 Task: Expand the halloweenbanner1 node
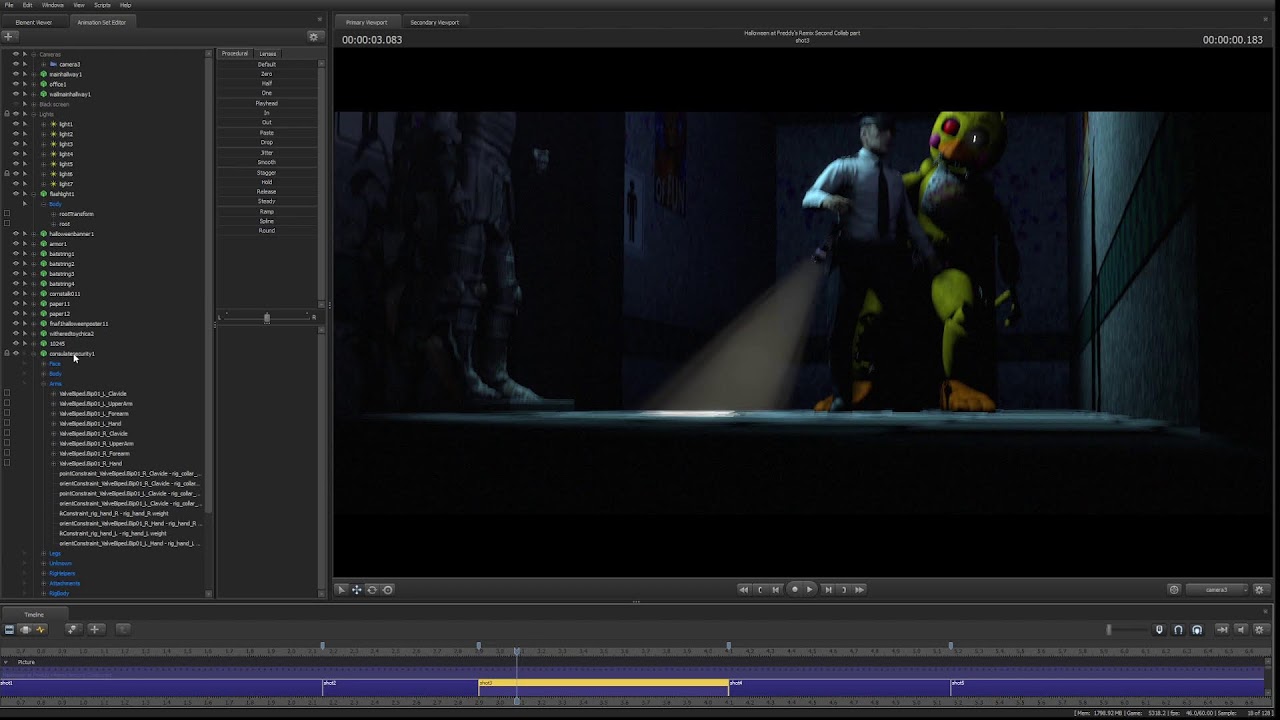click(34, 234)
